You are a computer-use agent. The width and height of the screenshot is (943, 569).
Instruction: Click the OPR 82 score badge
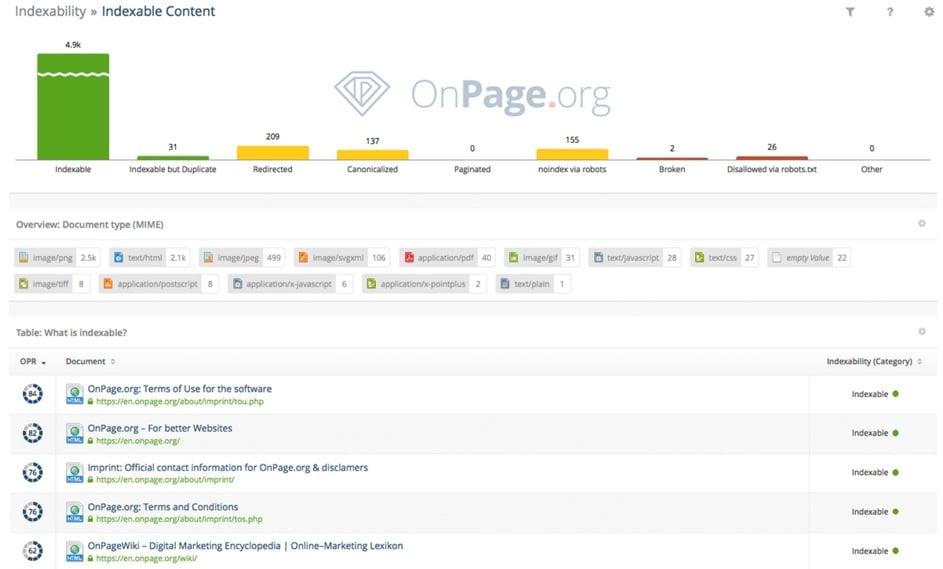pyautogui.click(x=32, y=433)
